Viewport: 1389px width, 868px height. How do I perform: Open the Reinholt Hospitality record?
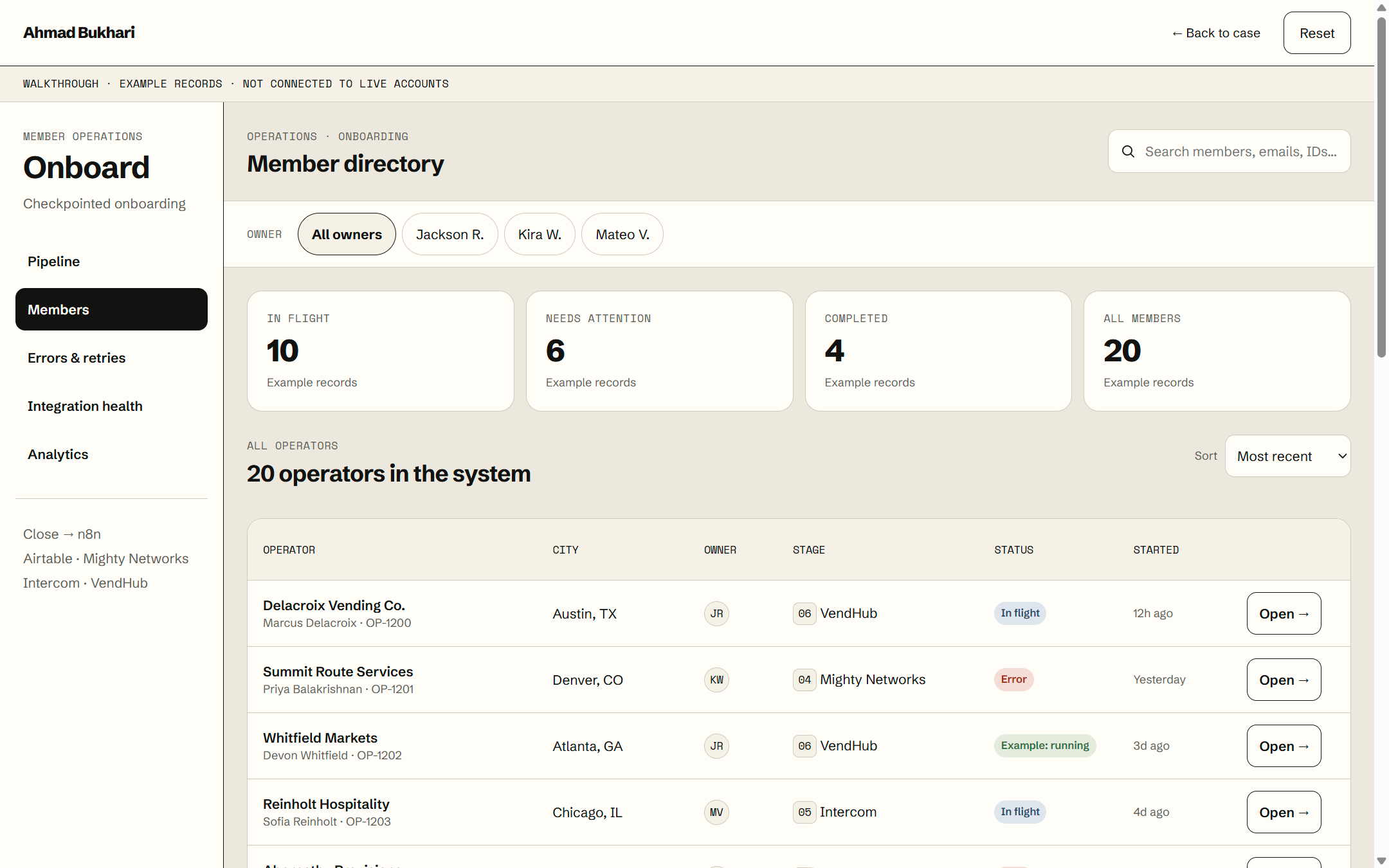click(1284, 812)
